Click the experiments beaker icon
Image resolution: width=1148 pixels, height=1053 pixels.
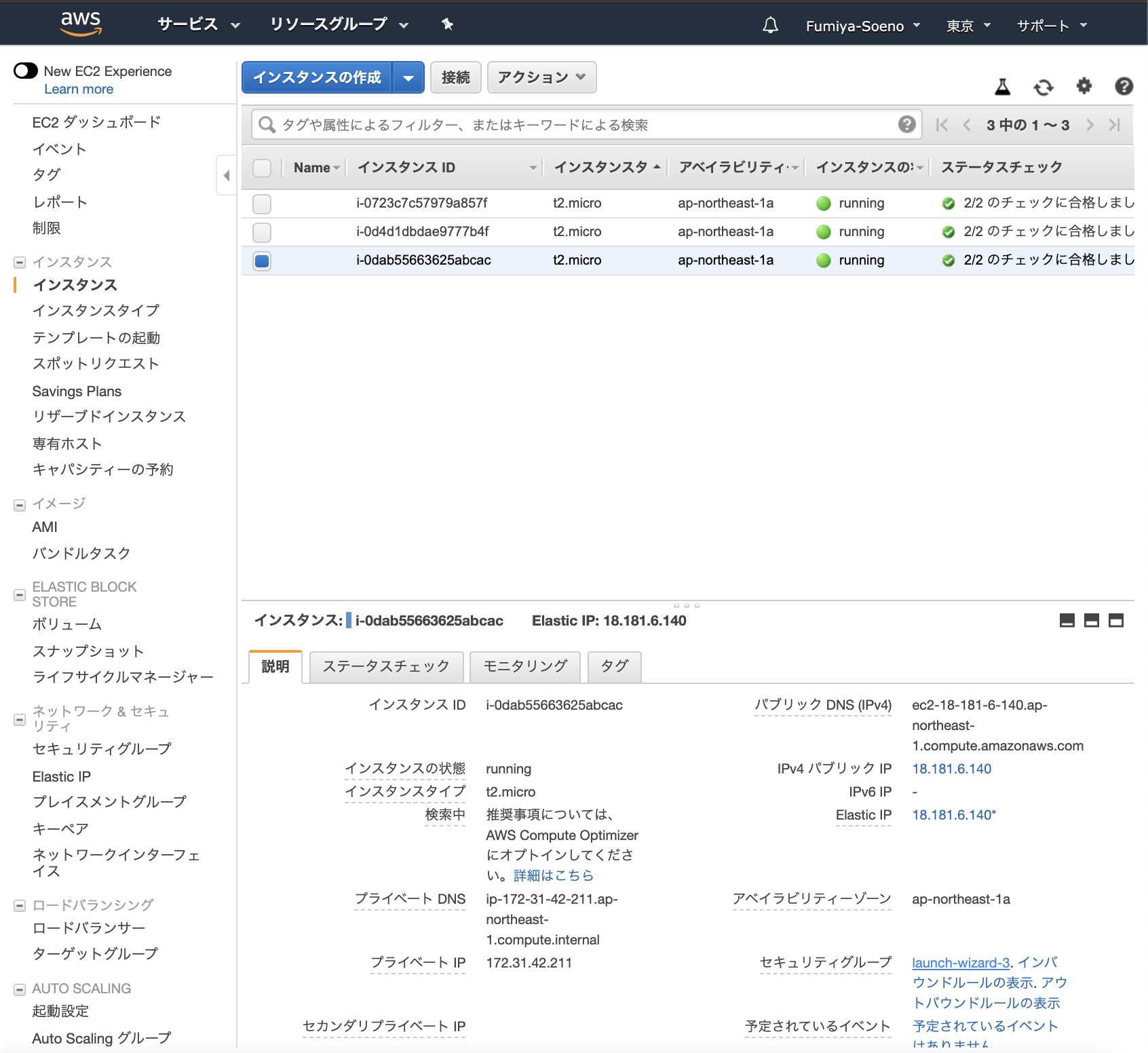tap(1002, 87)
